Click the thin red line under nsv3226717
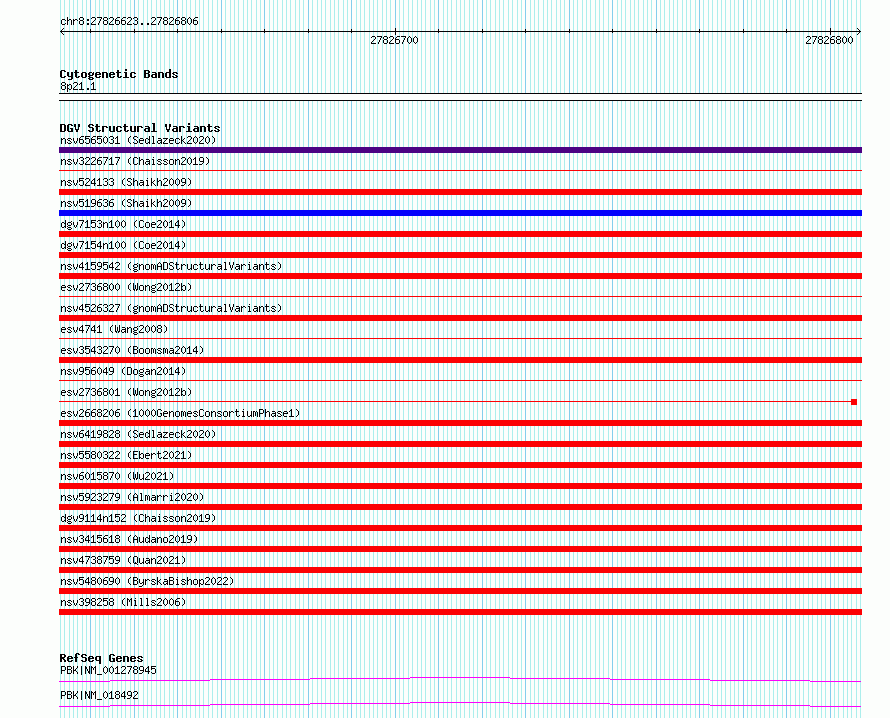The width and height of the screenshot is (890, 718). (460, 170)
